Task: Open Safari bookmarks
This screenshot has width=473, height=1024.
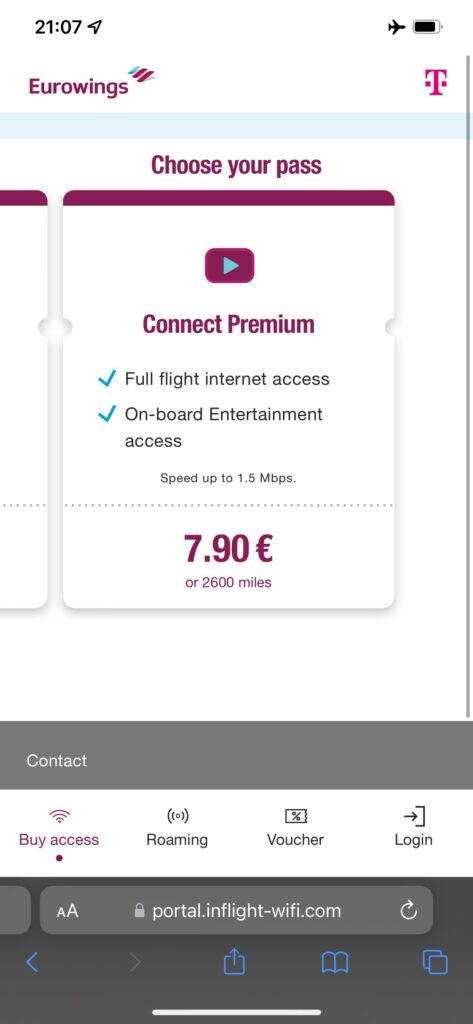Action: click(334, 962)
